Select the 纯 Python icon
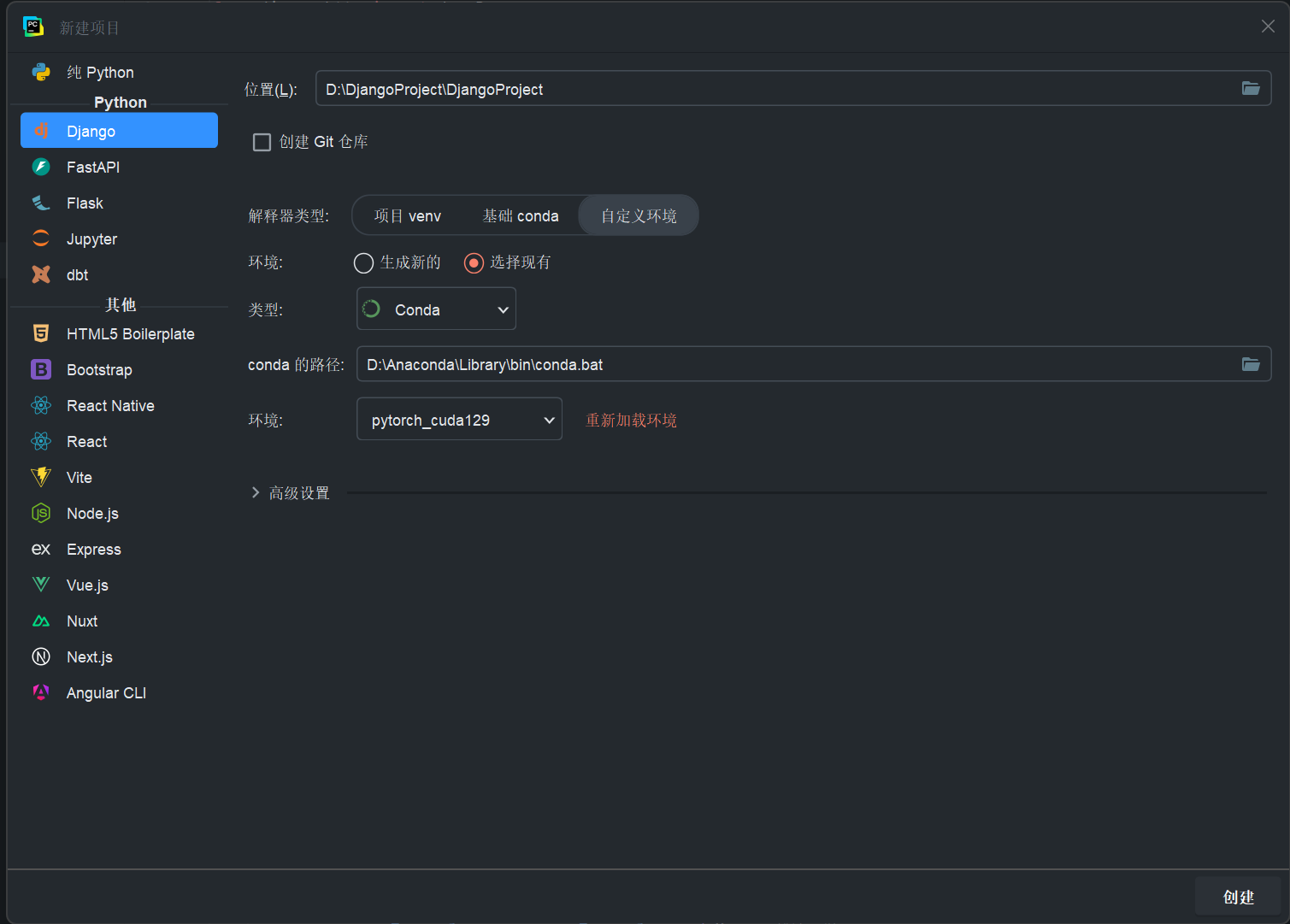Viewport: 1290px width, 924px height. (41, 72)
